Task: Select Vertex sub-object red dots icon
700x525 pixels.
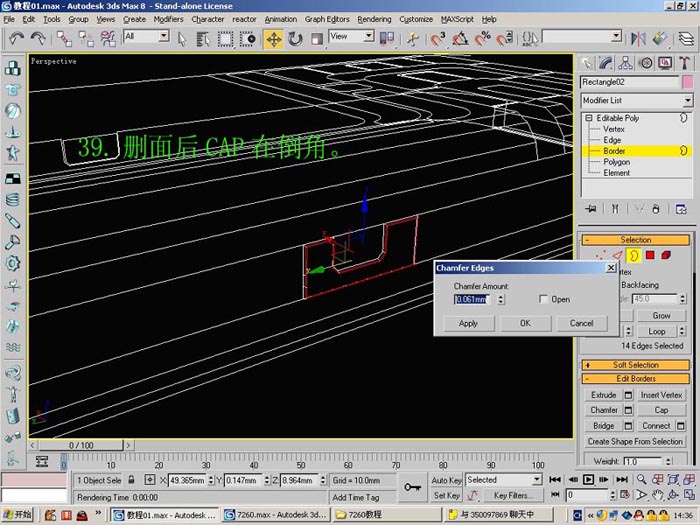Action: coord(600,255)
